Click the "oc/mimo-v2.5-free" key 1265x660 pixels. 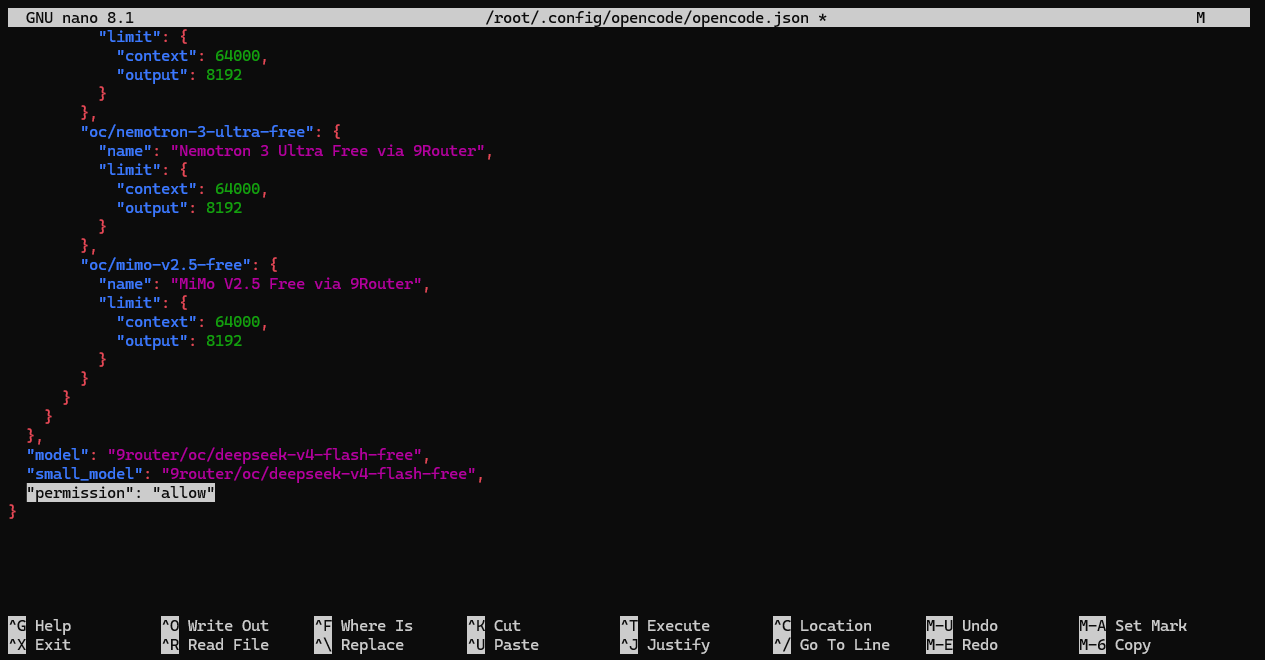coord(166,265)
